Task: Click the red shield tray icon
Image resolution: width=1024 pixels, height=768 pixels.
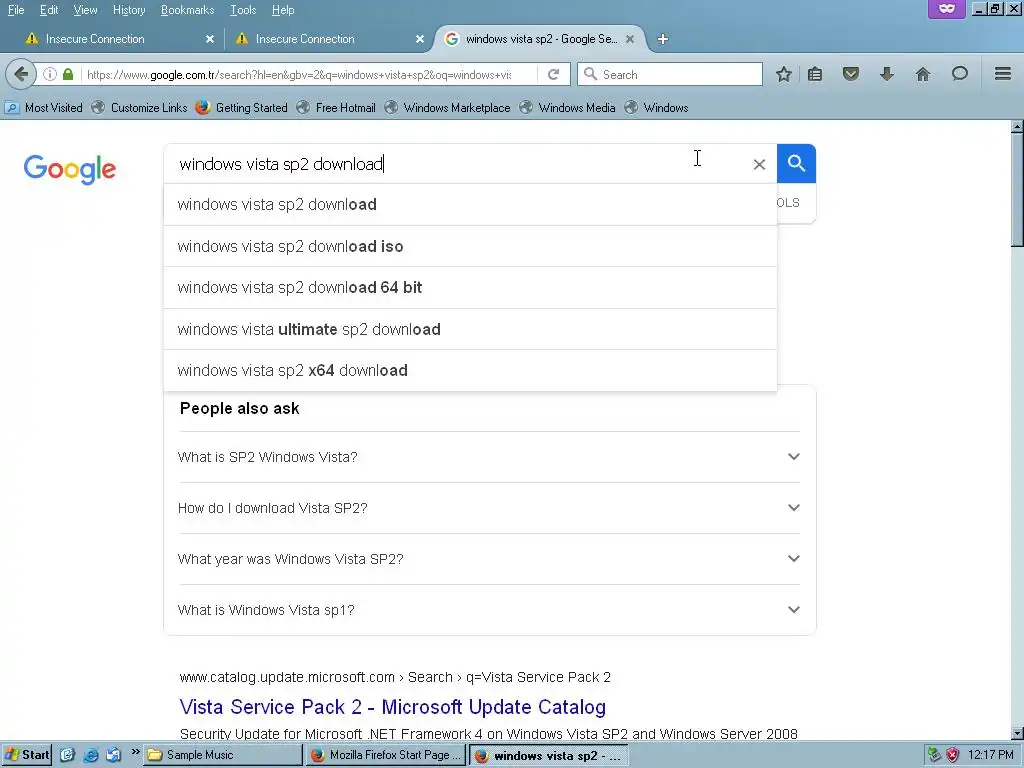Action: [953, 755]
